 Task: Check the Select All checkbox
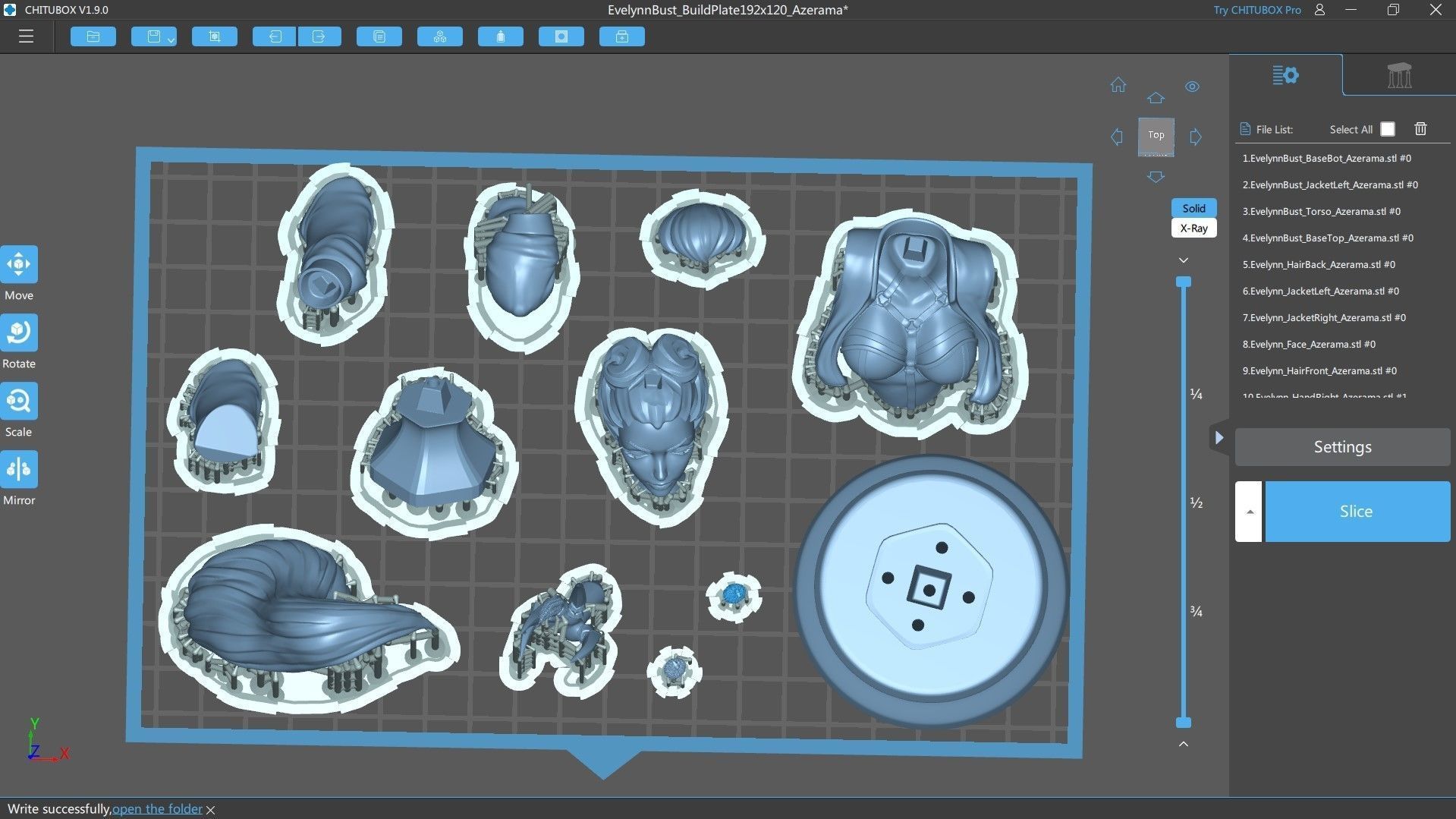1388,129
